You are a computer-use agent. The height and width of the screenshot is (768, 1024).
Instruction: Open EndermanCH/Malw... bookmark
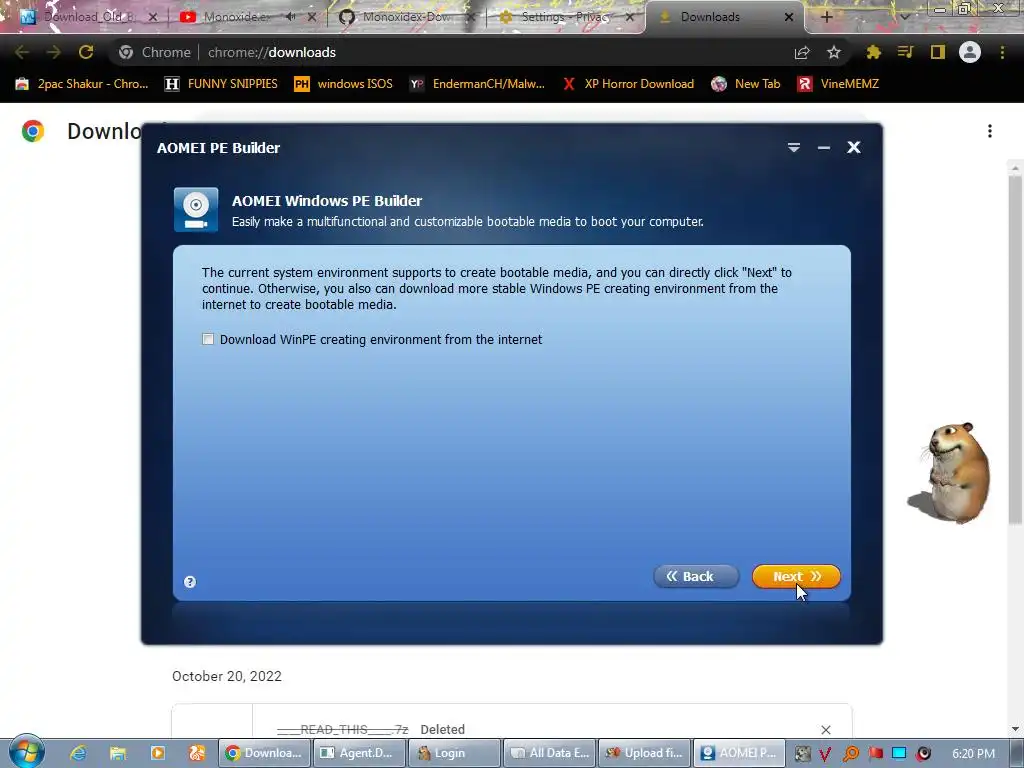click(x=477, y=84)
